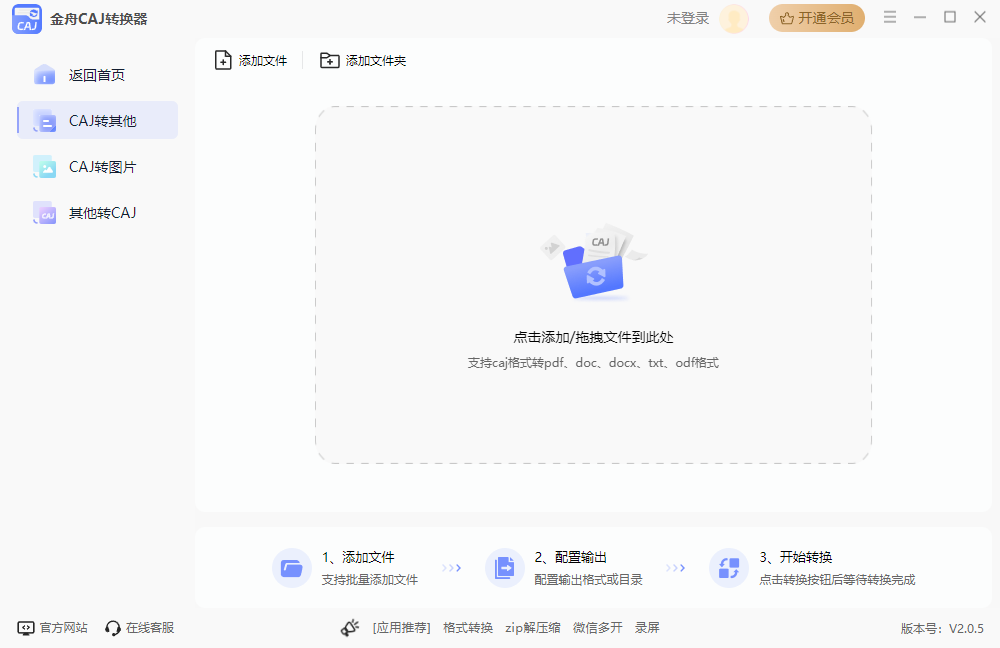Viewport: 1000px width, 648px height.
Task: Click the CAJ folder illustration in drop zone
Action: coord(593,261)
